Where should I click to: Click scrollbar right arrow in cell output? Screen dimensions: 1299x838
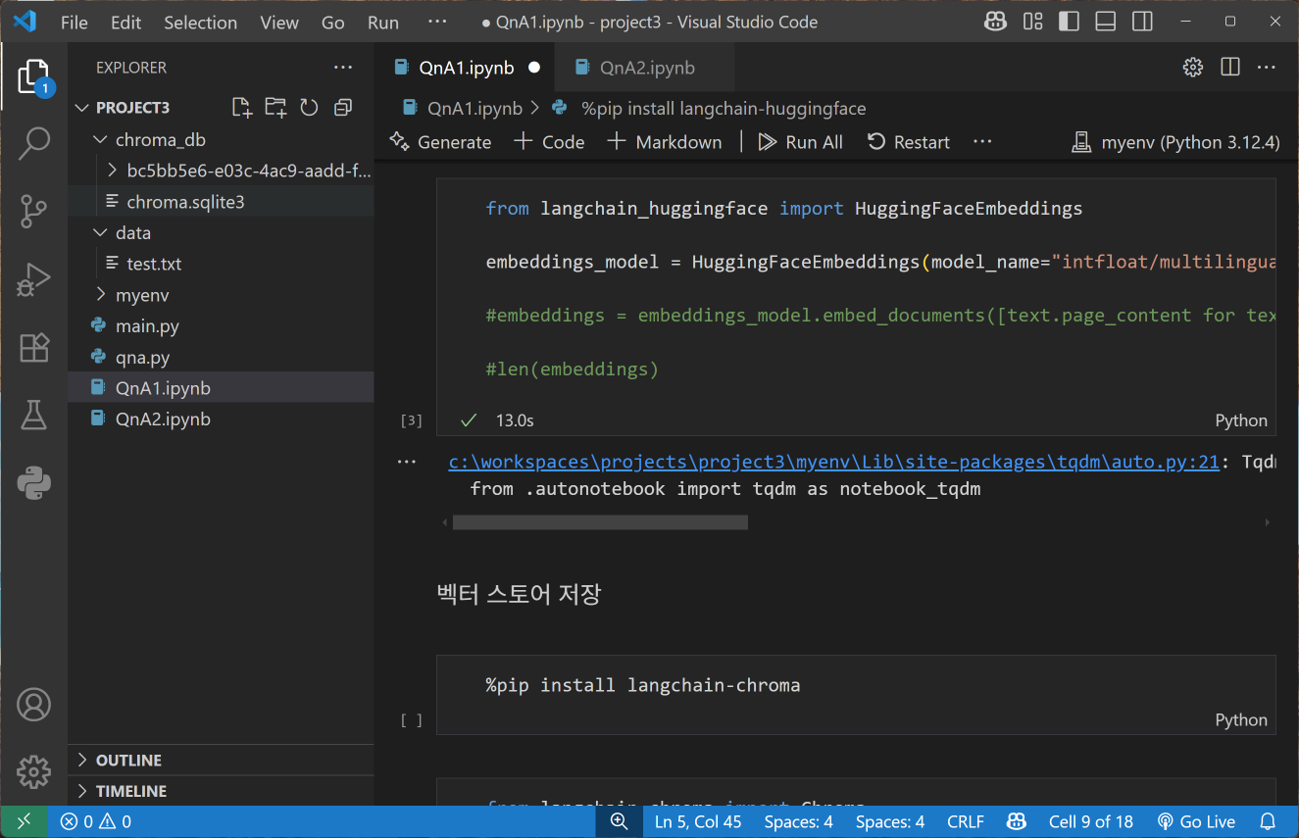(1267, 522)
